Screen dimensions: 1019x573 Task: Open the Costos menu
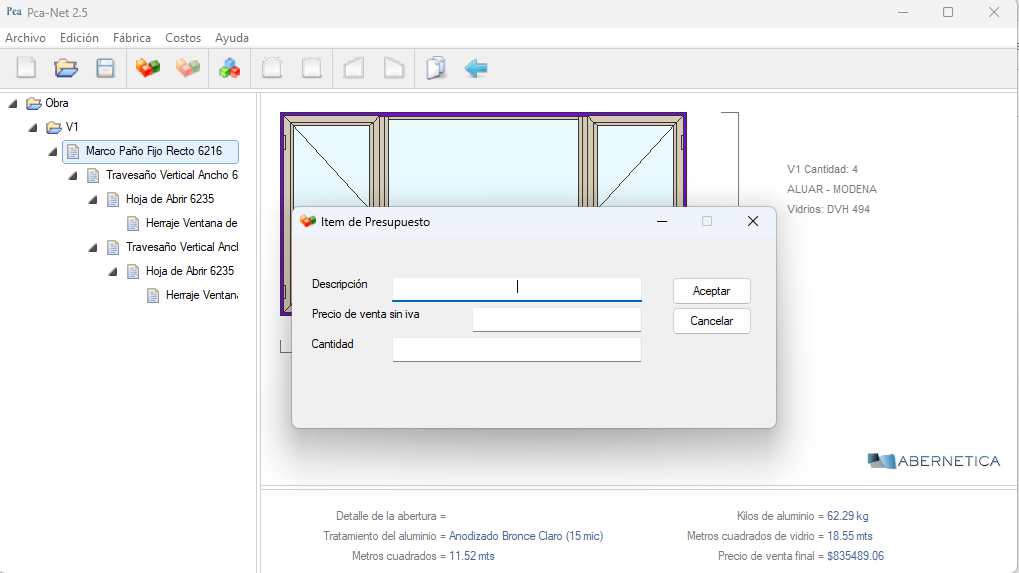tap(183, 38)
